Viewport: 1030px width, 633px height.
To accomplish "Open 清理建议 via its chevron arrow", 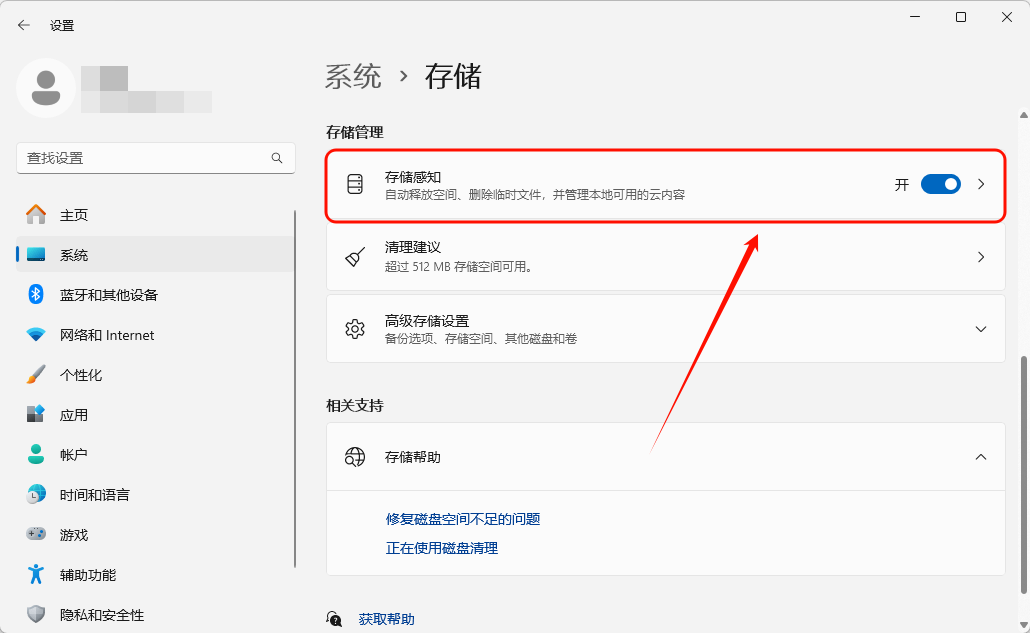I will click(x=981, y=256).
